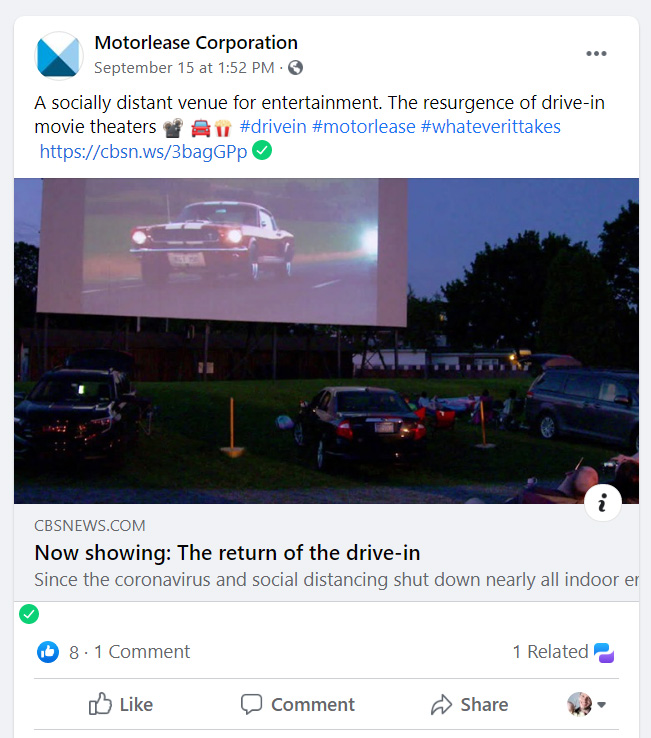Click the green checkmark beside the cbsn.ws link
The image size is (651, 738).
[262, 151]
